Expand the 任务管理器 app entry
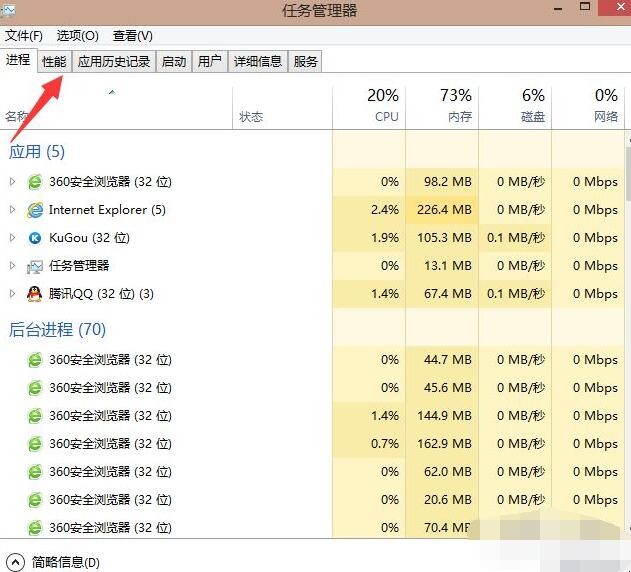631x572 pixels. click(12, 266)
